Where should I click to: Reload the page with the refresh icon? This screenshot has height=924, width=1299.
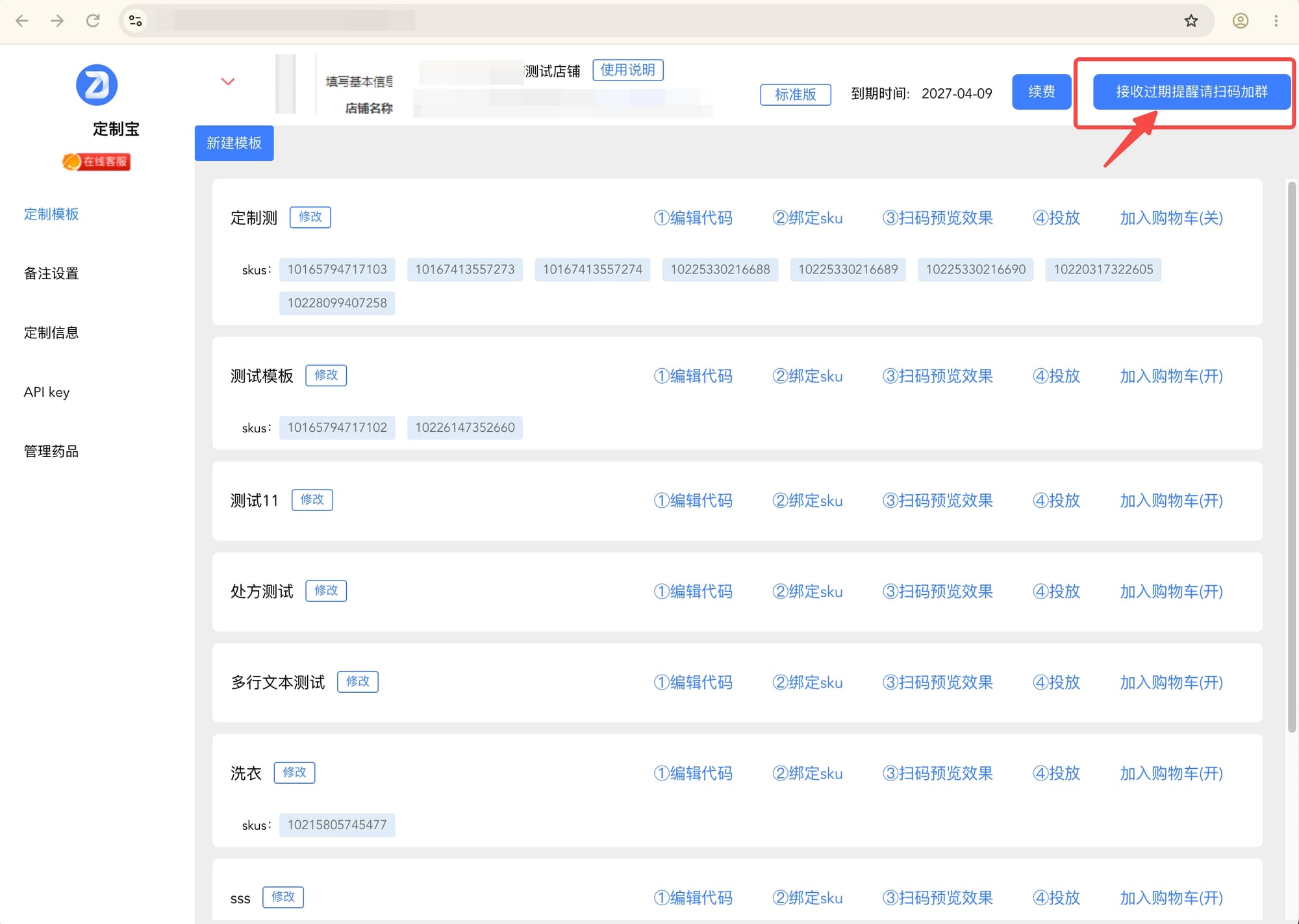tap(93, 21)
